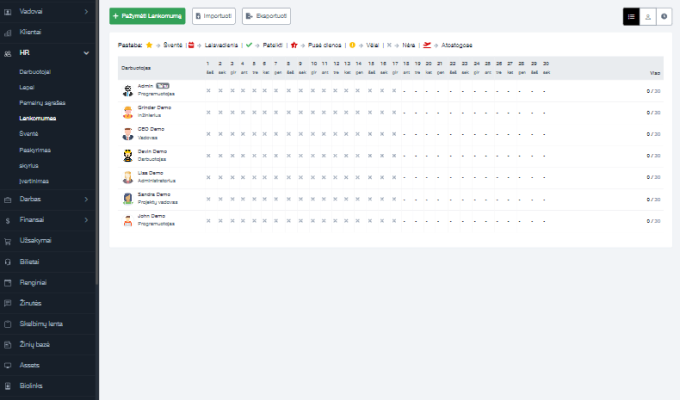Click the Užsakymai cart icon in sidebar
The image size is (680, 400).
pyautogui.click(x=8, y=240)
